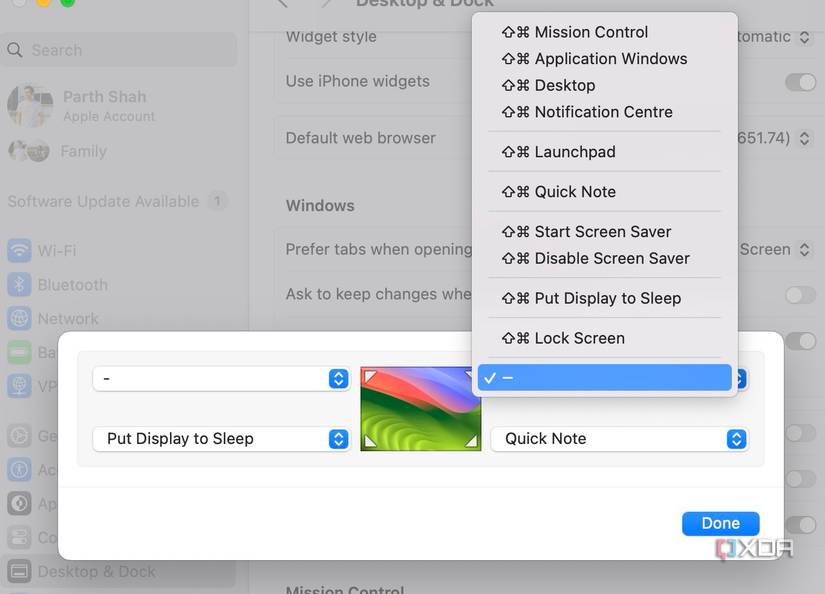This screenshot has height=594, width=825.
Task: Select the Desktop & Dock sidebar icon
Action: tap(19, 571)
